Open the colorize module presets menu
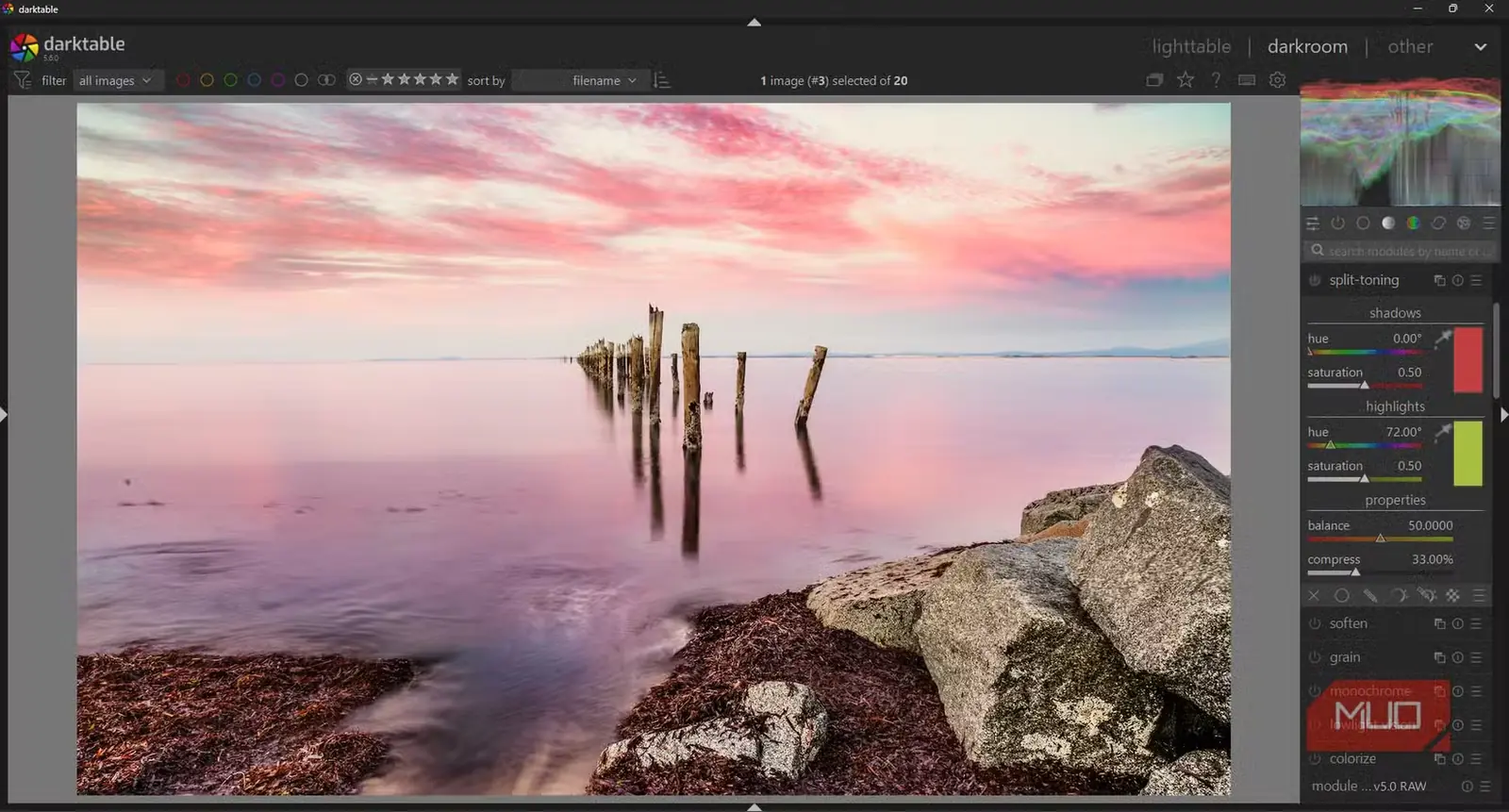The height and width of the screenshot is (812, 1509). click(1477, 759)
